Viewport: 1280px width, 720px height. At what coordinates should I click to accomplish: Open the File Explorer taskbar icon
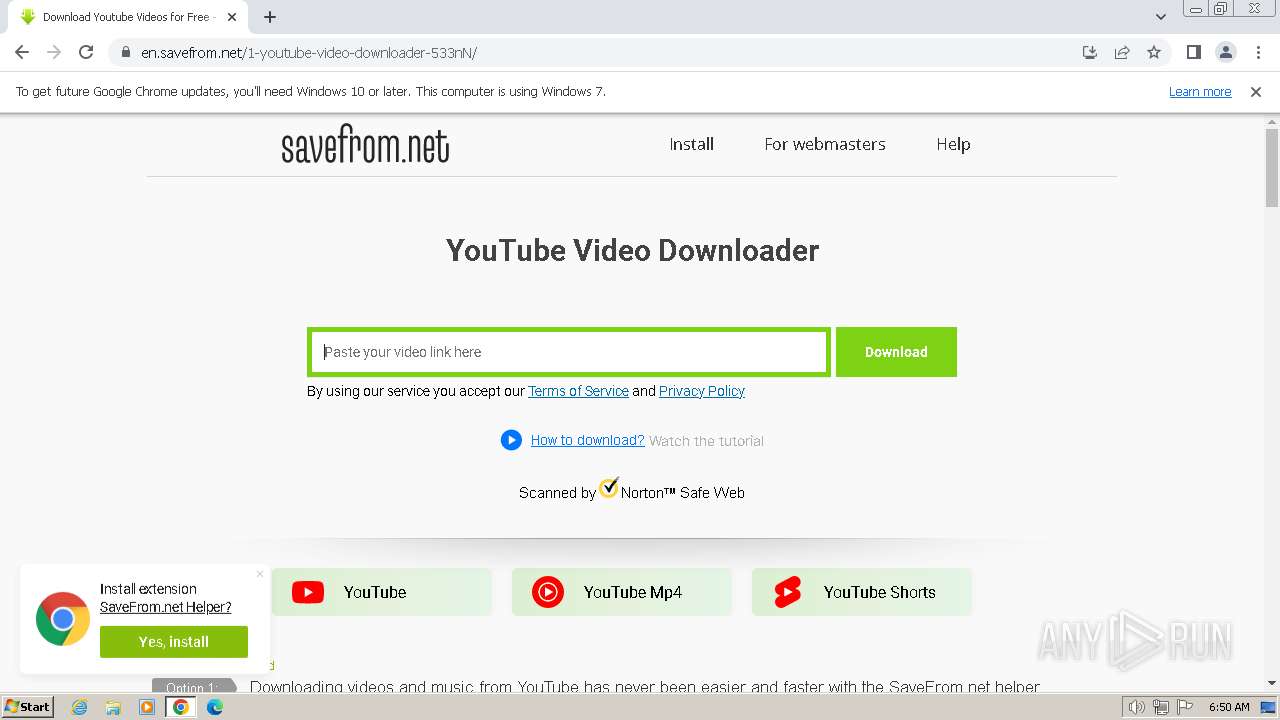(113, 707)
